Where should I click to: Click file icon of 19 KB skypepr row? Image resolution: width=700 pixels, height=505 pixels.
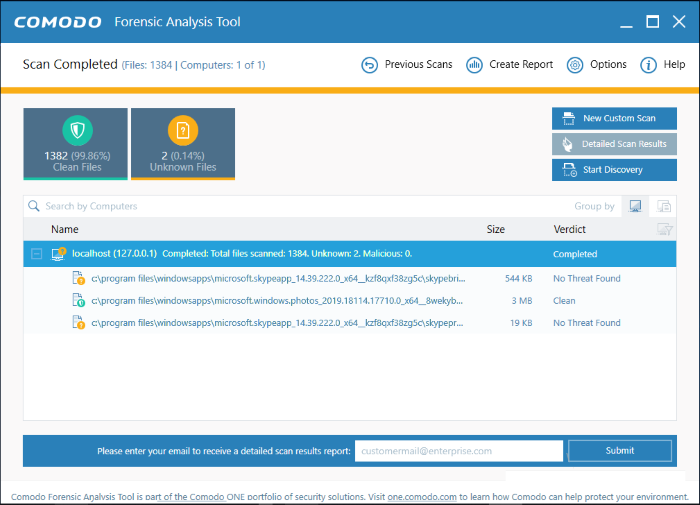tap(79, 322)
